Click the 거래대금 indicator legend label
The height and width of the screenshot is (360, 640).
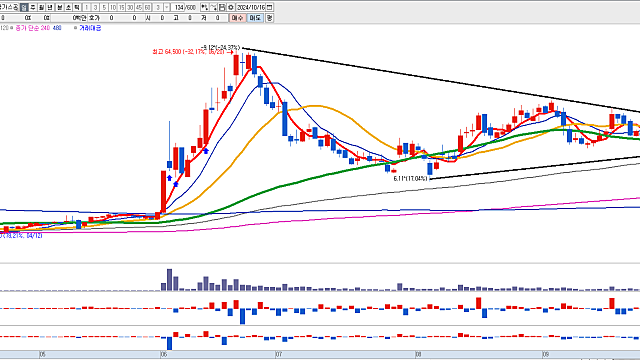click(90, 28)
